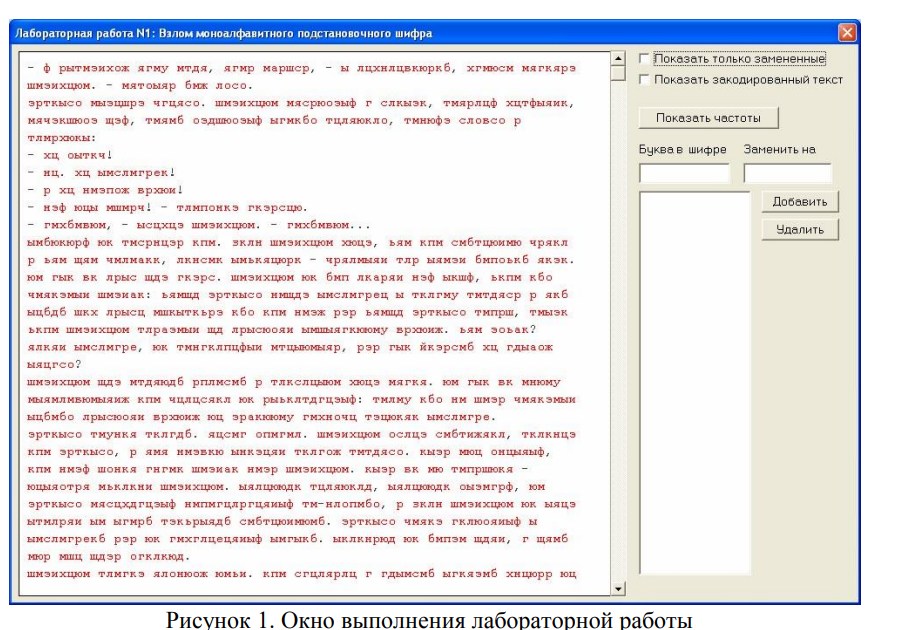Click the line "- хц оыткч" in the text
This screenshot has height=630, width=901.
70,155
